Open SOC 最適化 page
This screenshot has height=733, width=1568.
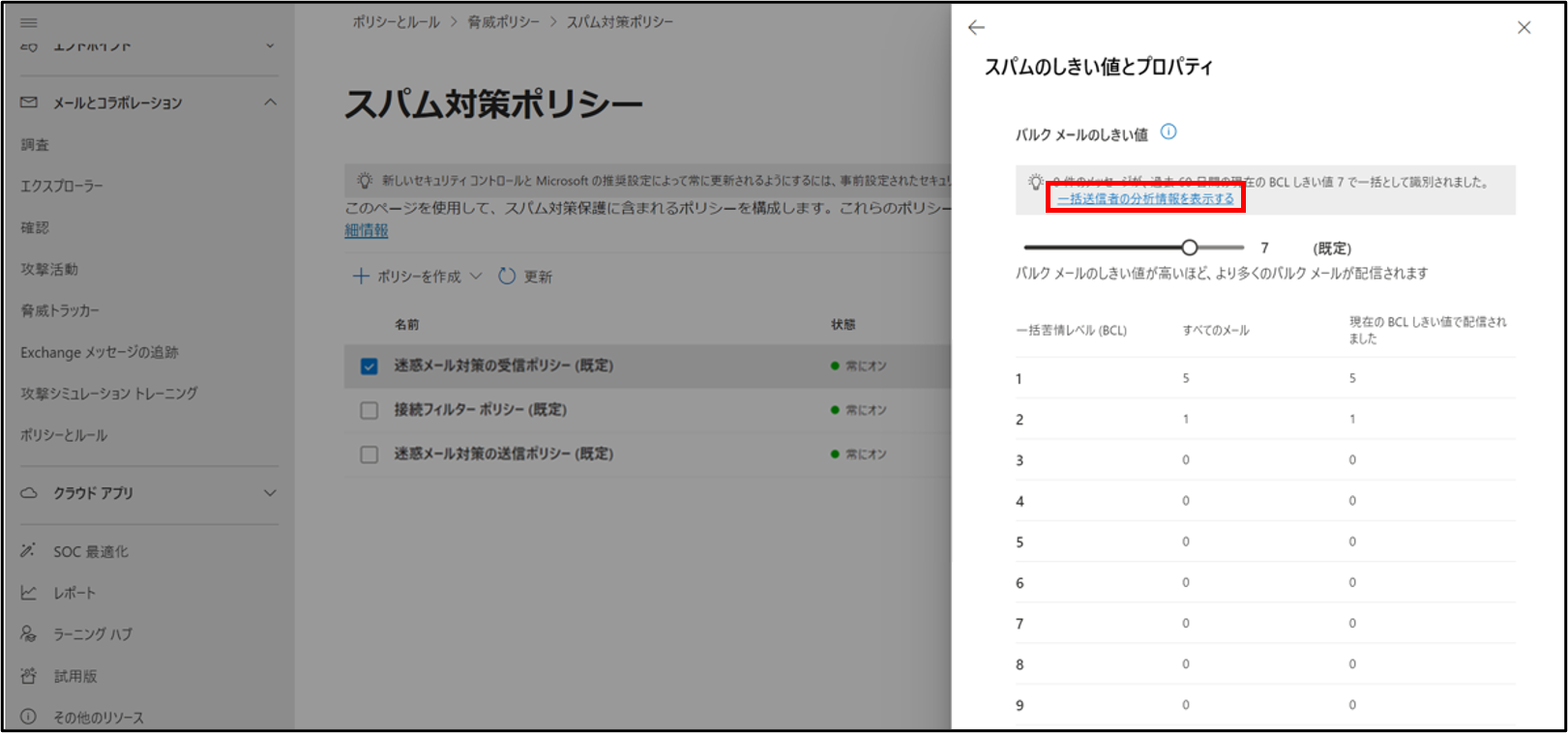pos(91,552)
